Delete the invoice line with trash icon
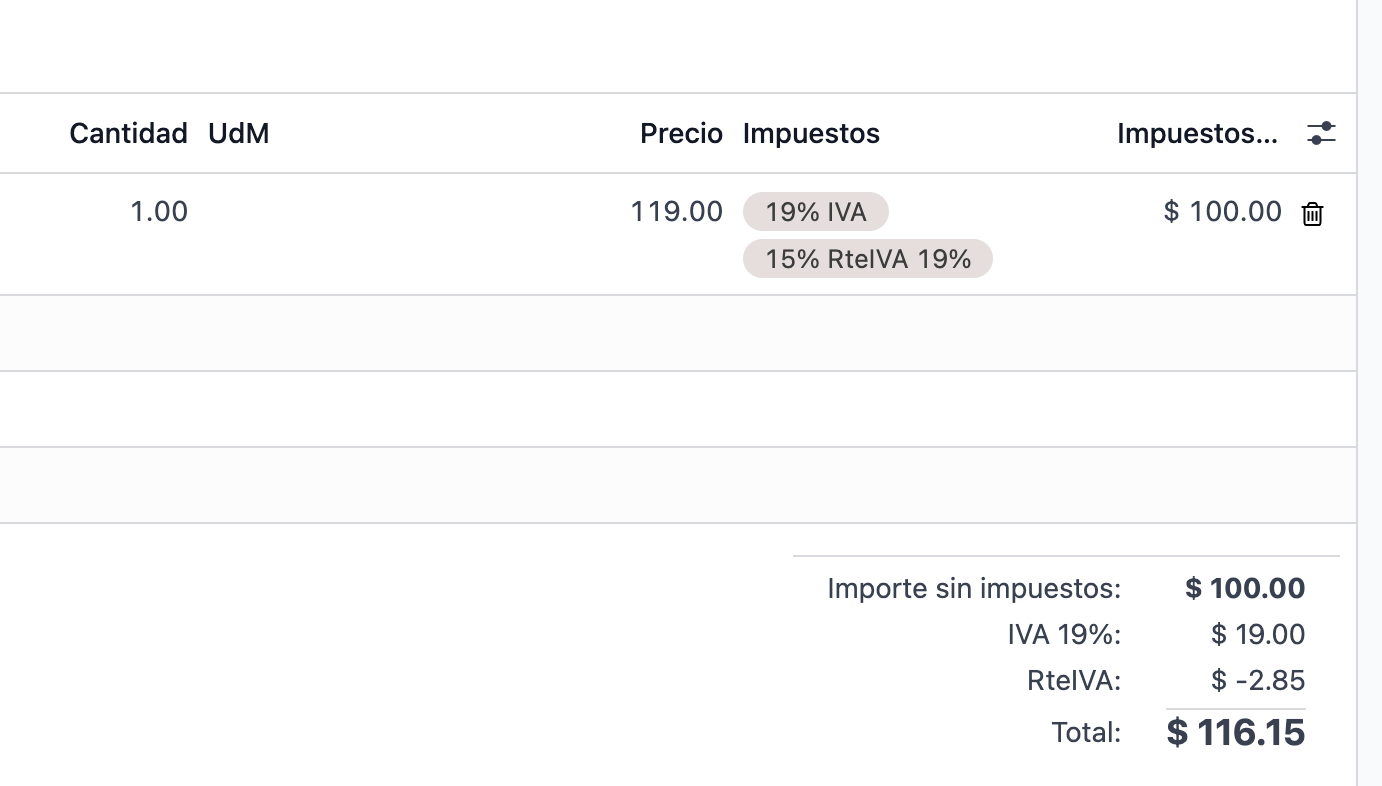1382x786 pixels. click(1312, 213)
